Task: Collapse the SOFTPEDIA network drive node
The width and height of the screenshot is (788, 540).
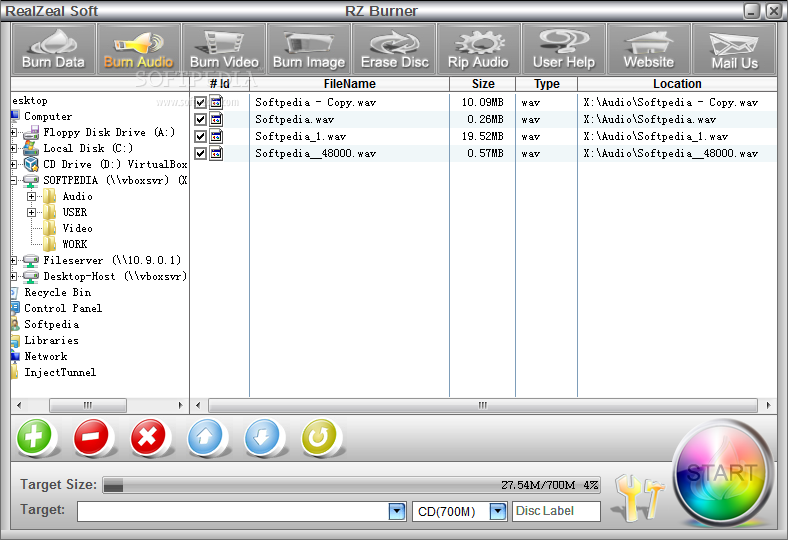Action: [14, 180]
